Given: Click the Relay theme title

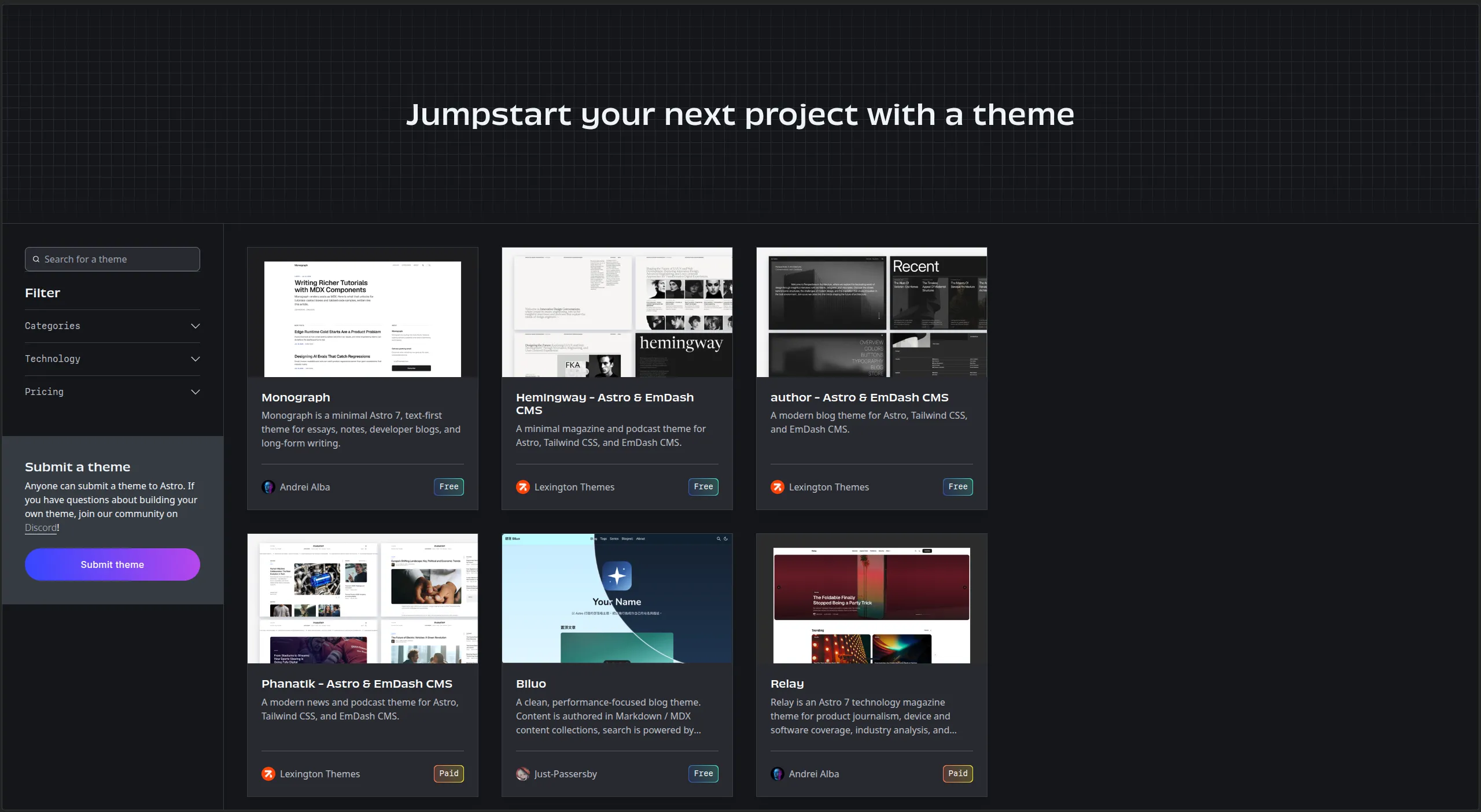Looking at the screenshot, I should point(787,684).
